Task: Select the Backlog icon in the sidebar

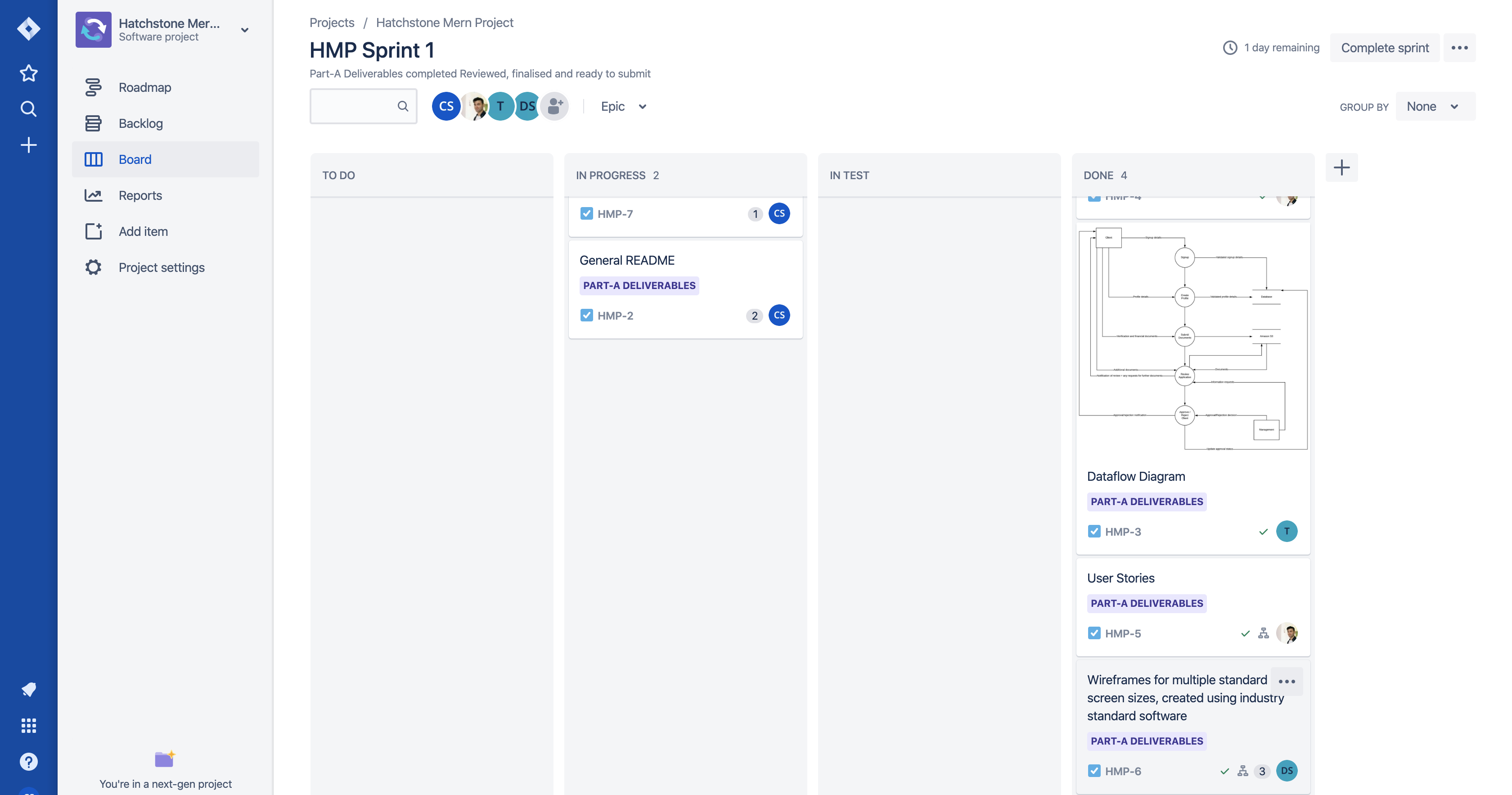Action: (94, 123)
